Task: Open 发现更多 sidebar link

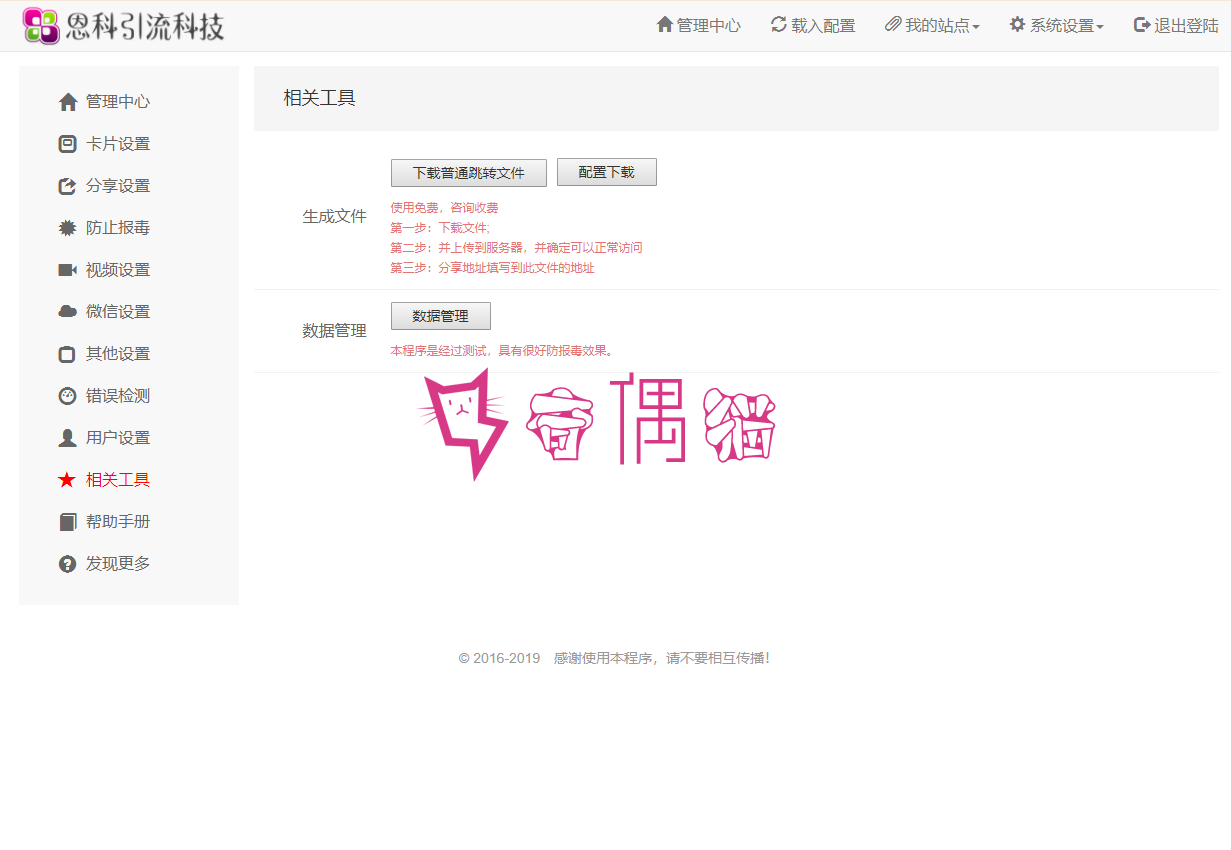Action: pyautogui.click(x=118, y=564)
